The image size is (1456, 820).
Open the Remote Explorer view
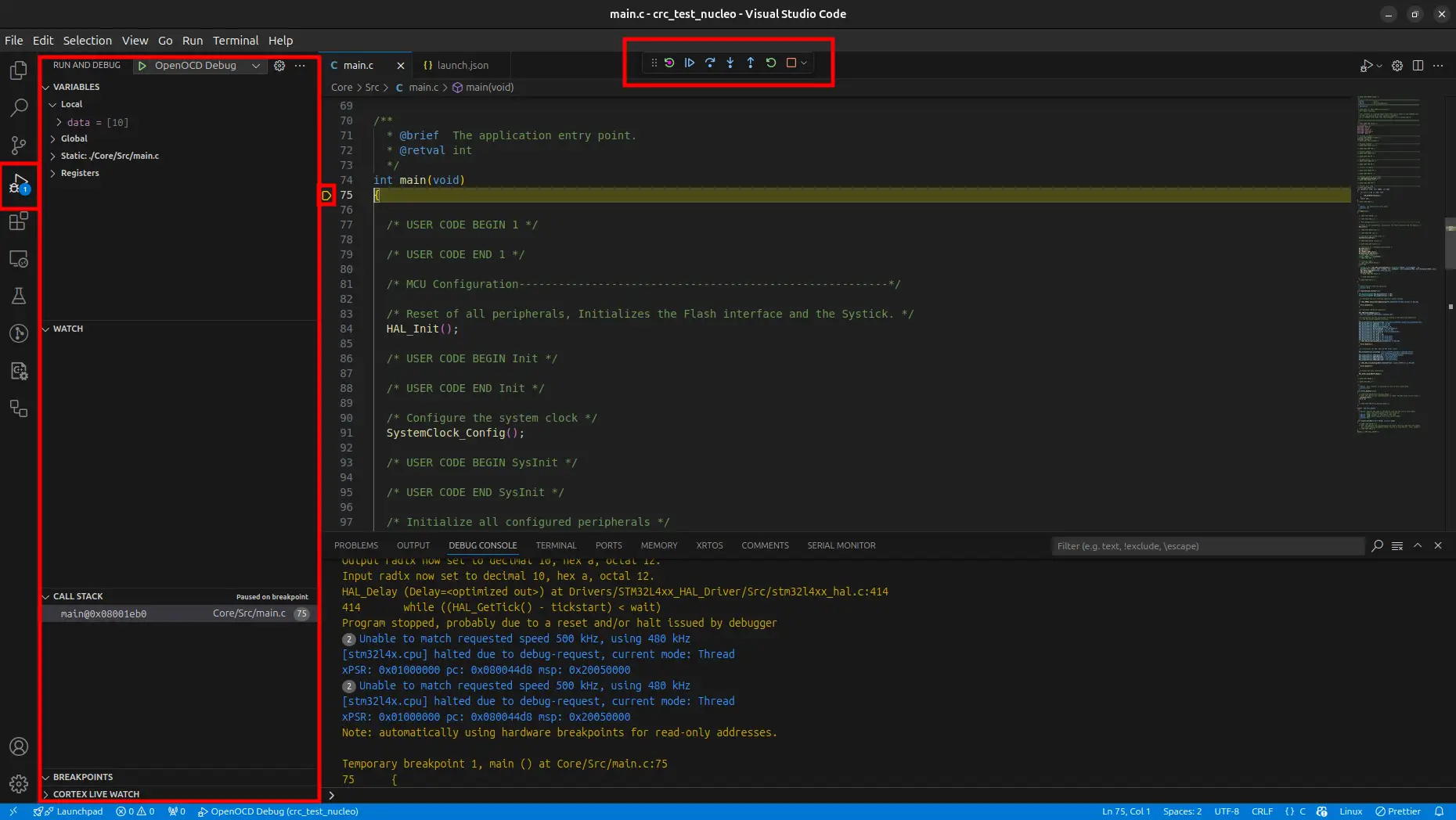[x=19, y=259]
